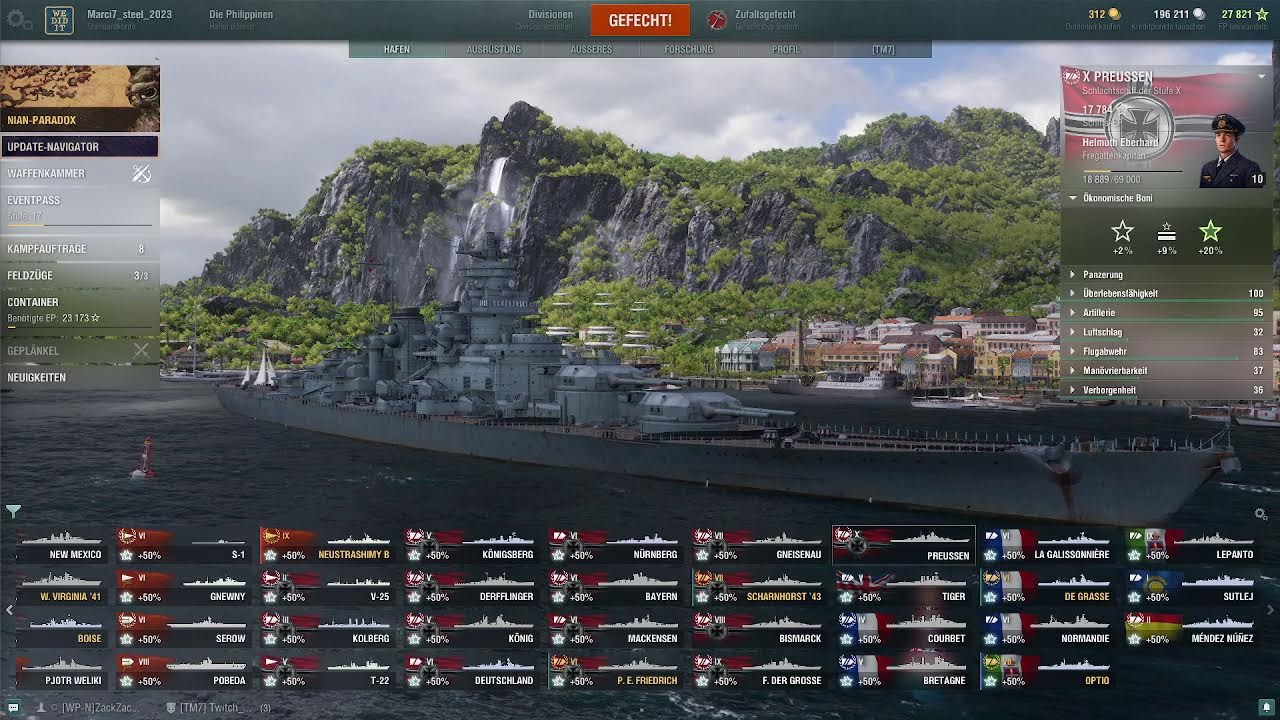This screenshot has height=720, width=1280.
Task: Click the Die Philippinen port name
Action: (x=241, y=15)
